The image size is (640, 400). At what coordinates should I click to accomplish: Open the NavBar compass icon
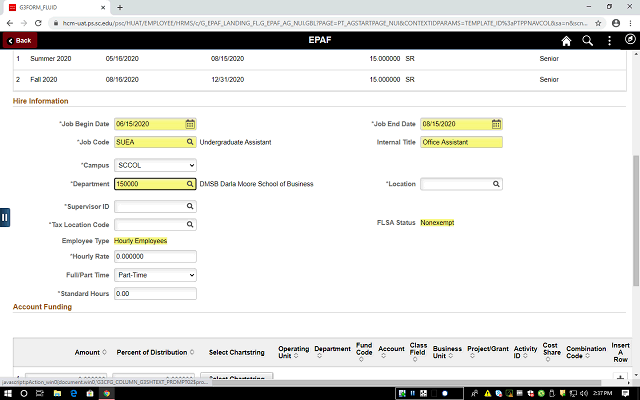(630, 41)
